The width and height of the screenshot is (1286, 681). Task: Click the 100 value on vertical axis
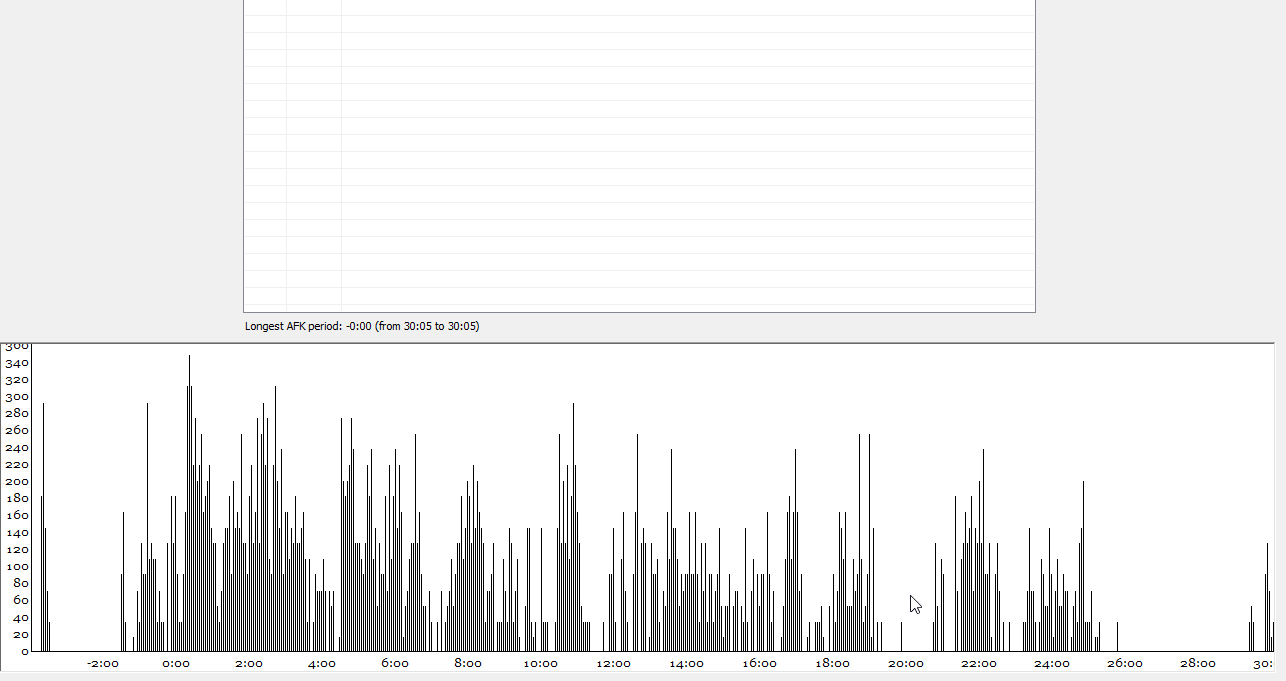click(17, 567)
